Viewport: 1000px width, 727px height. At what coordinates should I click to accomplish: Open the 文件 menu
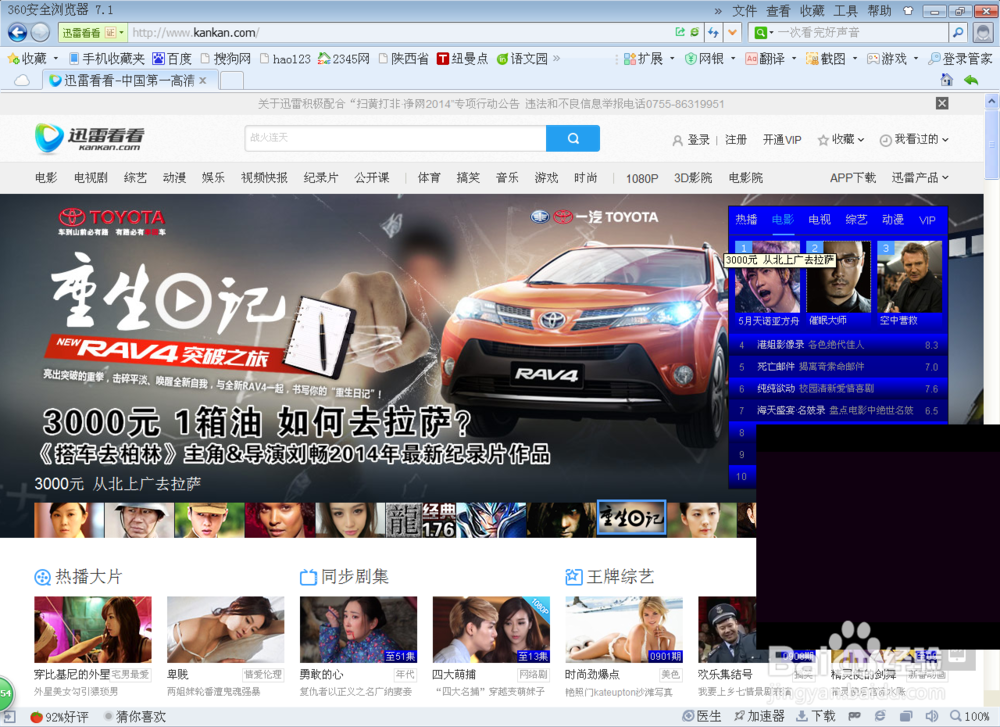pos(744,11)
